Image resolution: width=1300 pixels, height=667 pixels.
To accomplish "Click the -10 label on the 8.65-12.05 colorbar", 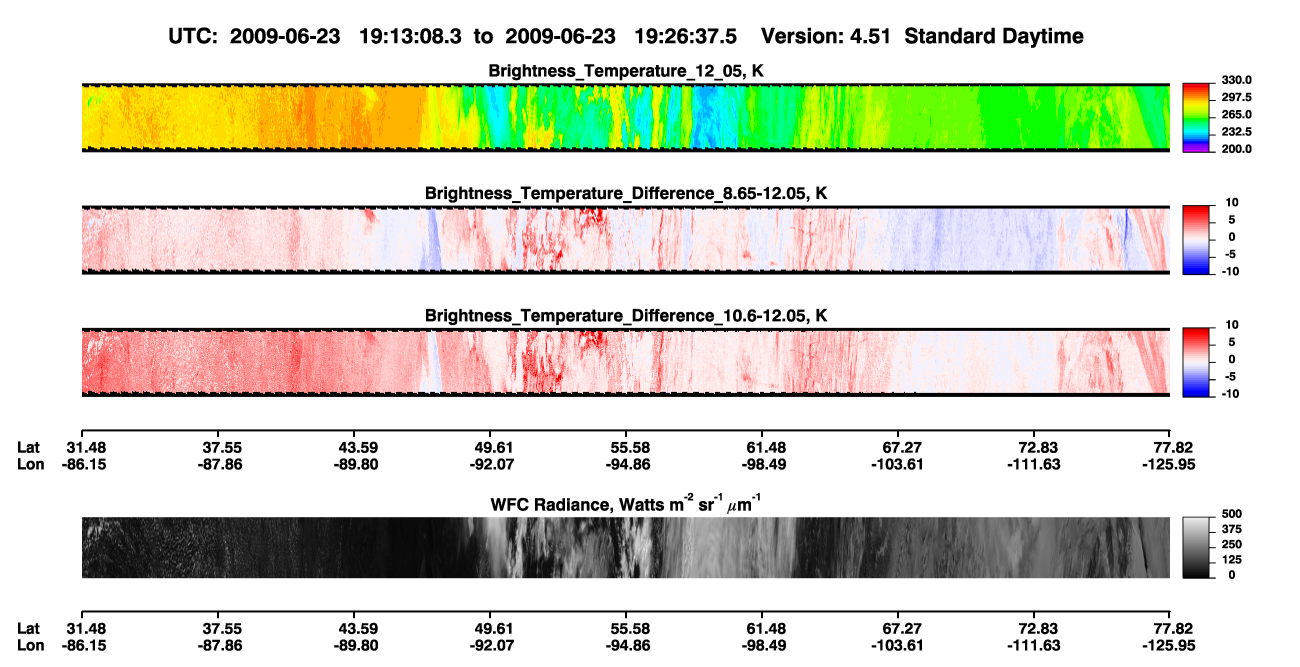I will (1231, 271).
